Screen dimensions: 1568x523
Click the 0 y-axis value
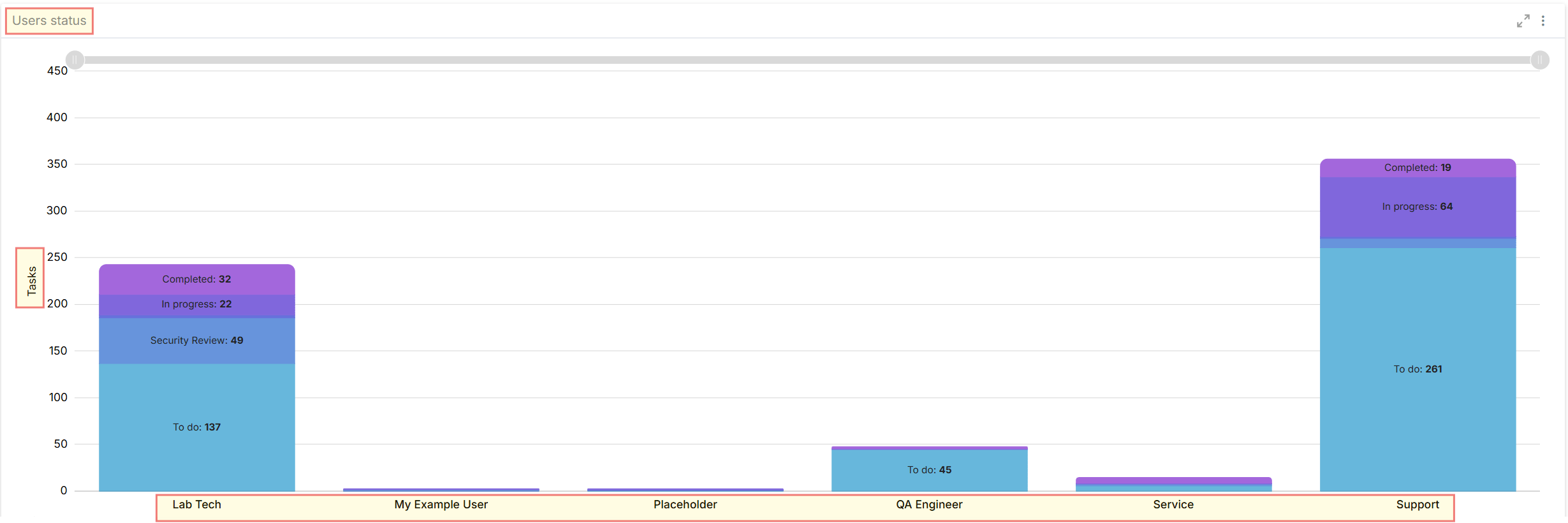pyautogui.click(x=64, y=490)
